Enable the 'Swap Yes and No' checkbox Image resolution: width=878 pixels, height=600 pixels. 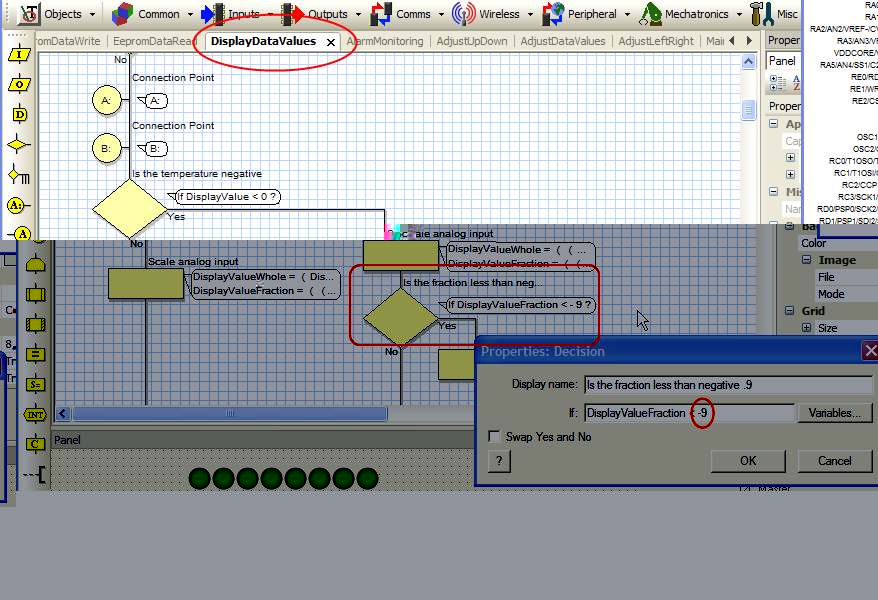click(x=494, y=437)
